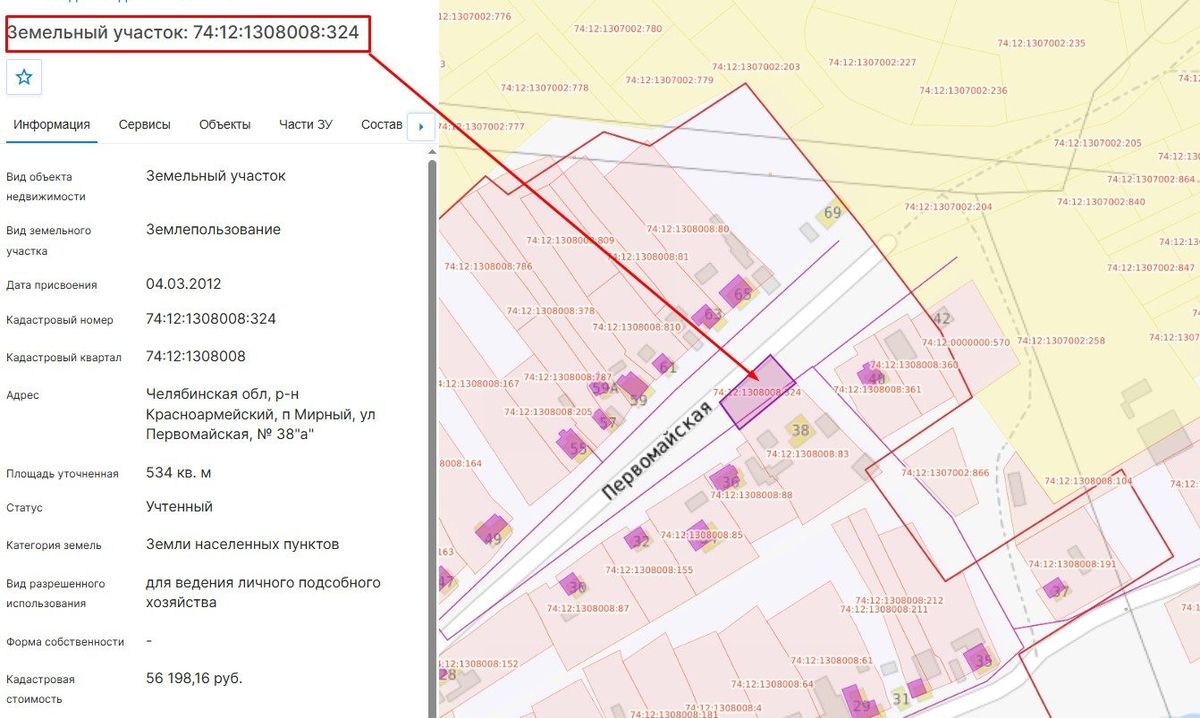Viewport: 1200px width, 718px height.
Task: Click map parcel label 74:12:1308008:155
Action: click(649, 570)
